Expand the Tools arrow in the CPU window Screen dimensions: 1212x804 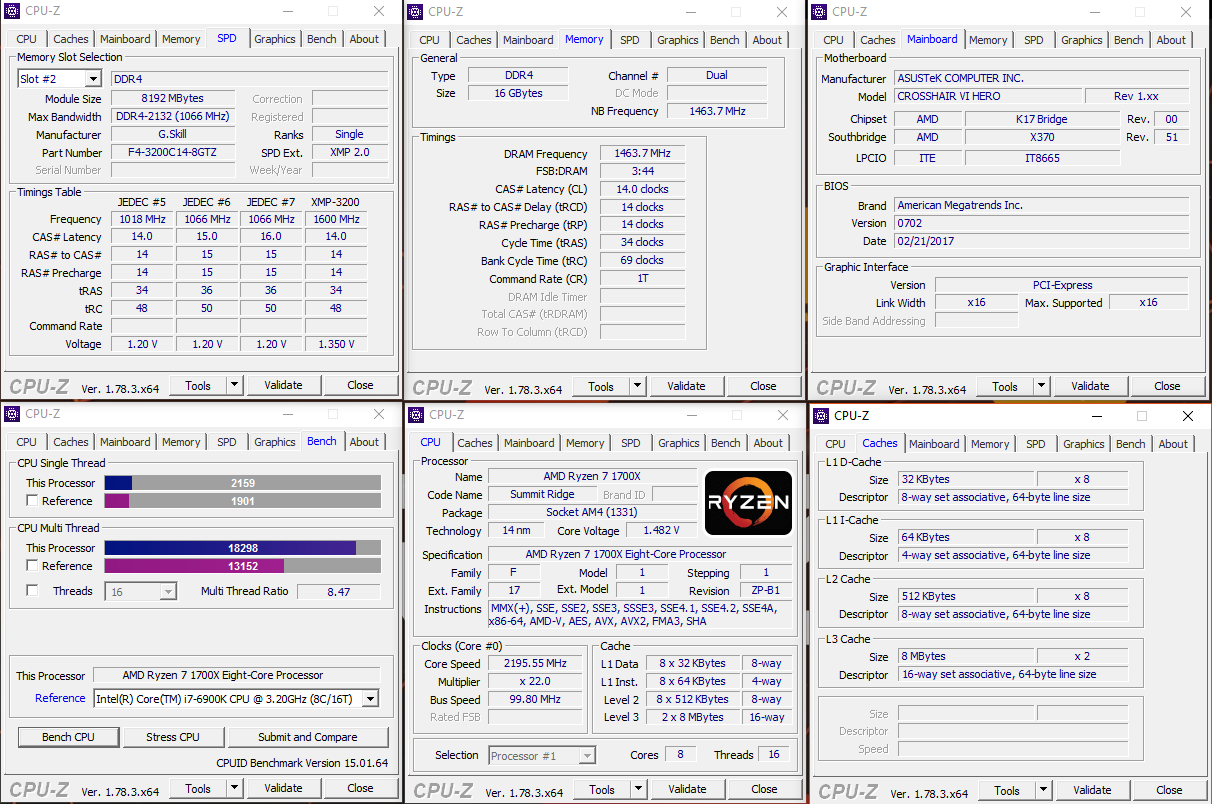(x=639, y=789)
